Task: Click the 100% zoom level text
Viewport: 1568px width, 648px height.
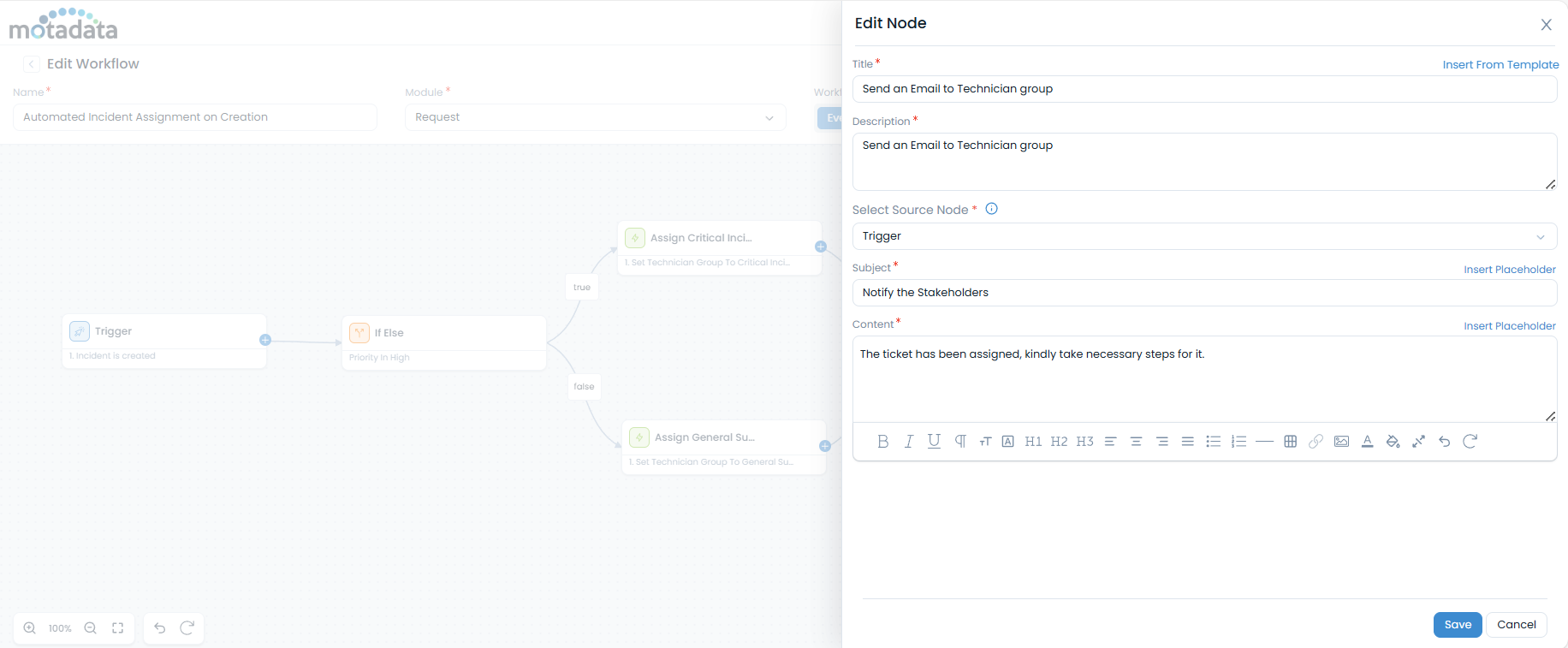Action: coord(60,628)
